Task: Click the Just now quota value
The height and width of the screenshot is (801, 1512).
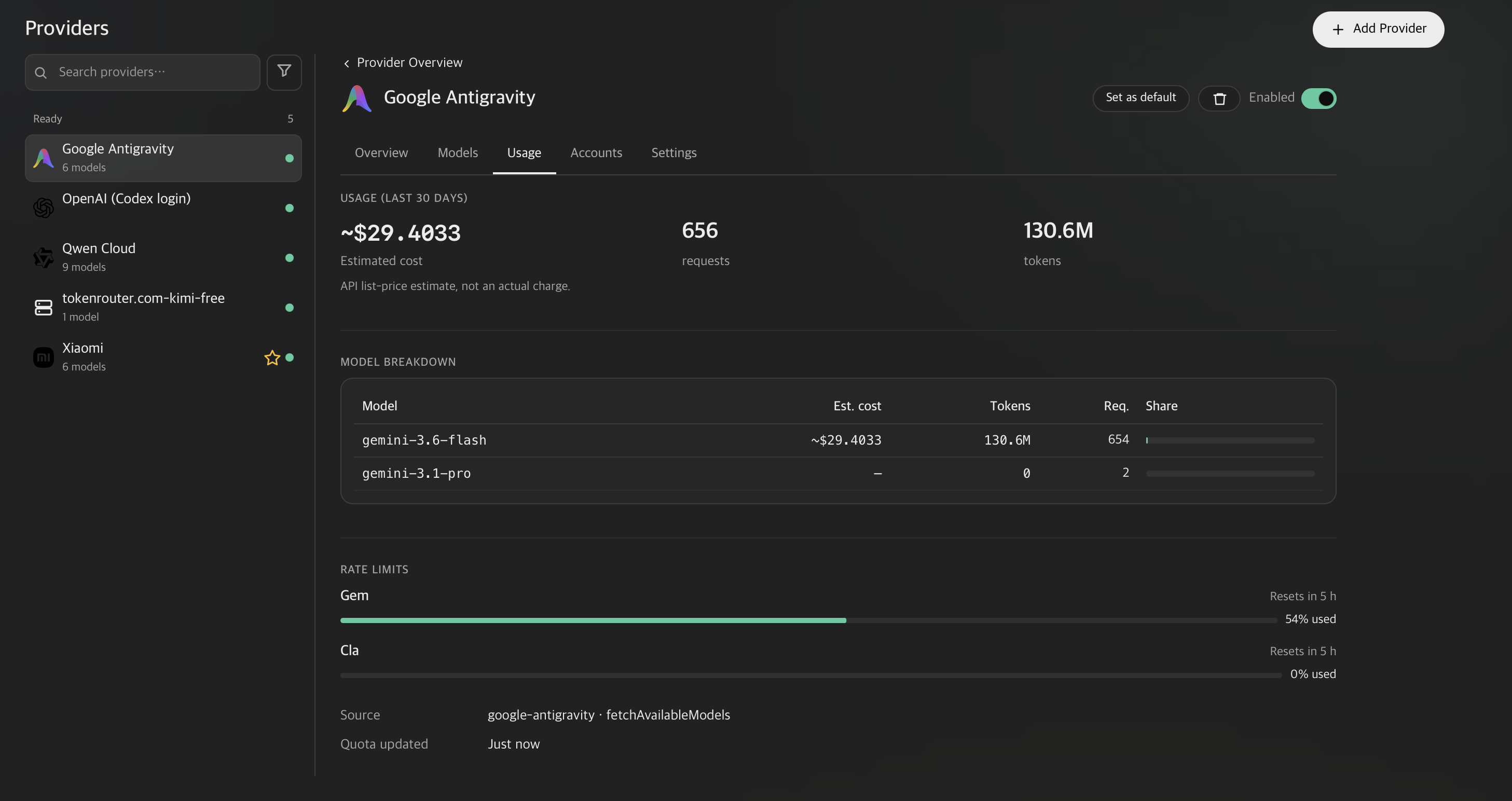Action: coord(514,744)
